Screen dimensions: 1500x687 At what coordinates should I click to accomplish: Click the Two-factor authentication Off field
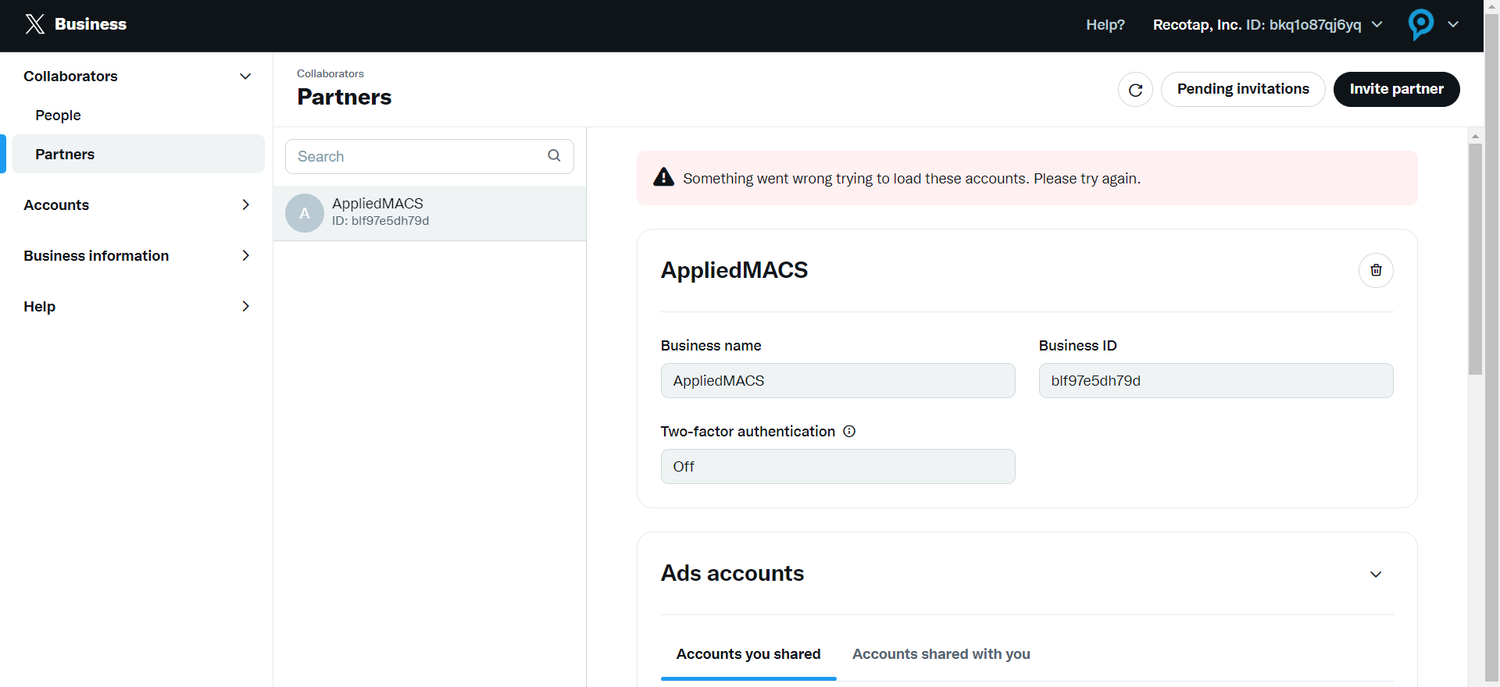[x=838, y=467]
